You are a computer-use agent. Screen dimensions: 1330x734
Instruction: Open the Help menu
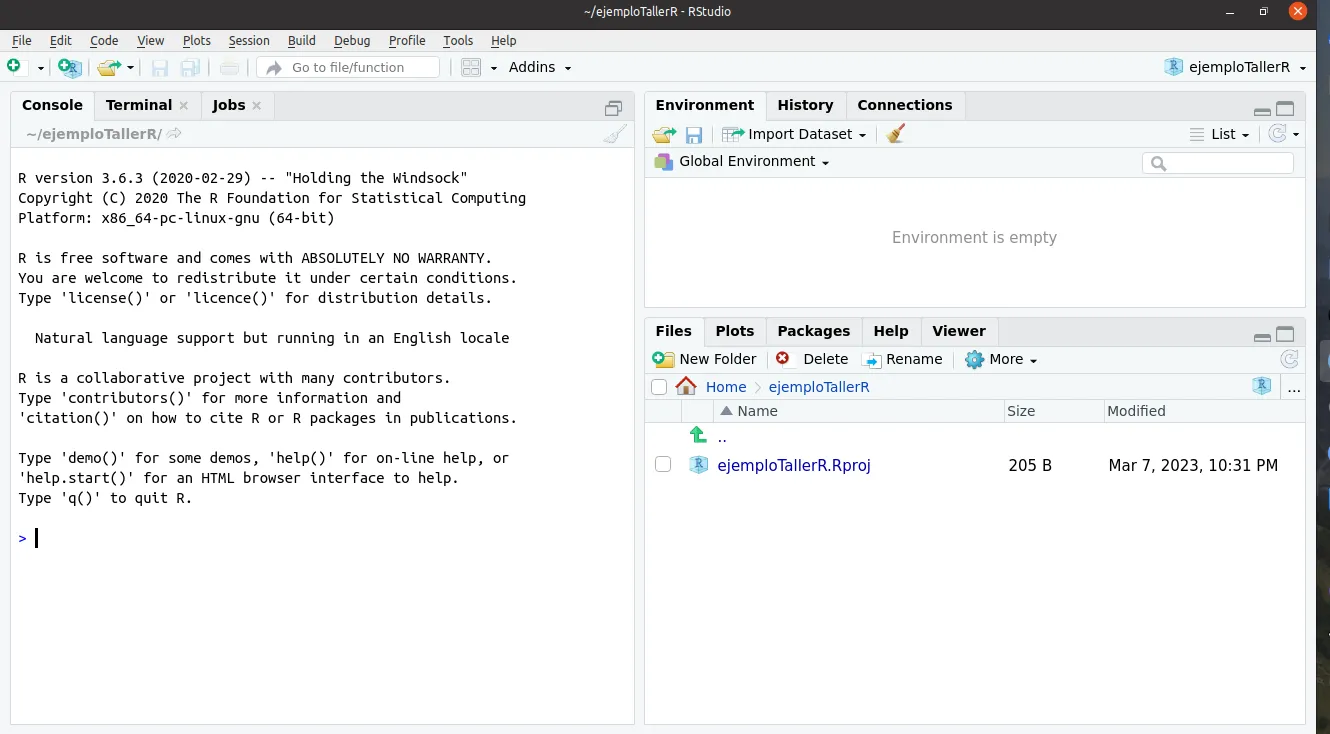(504, 40)
